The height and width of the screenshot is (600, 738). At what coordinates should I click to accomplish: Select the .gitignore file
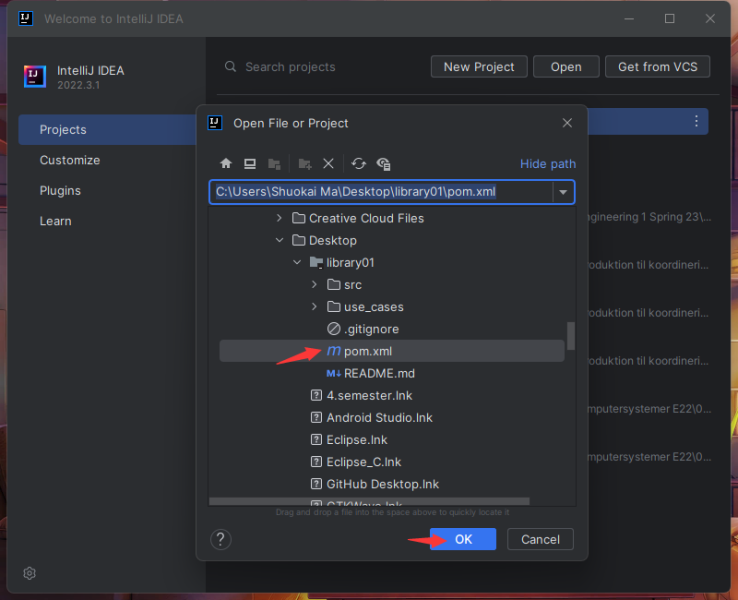363,329
